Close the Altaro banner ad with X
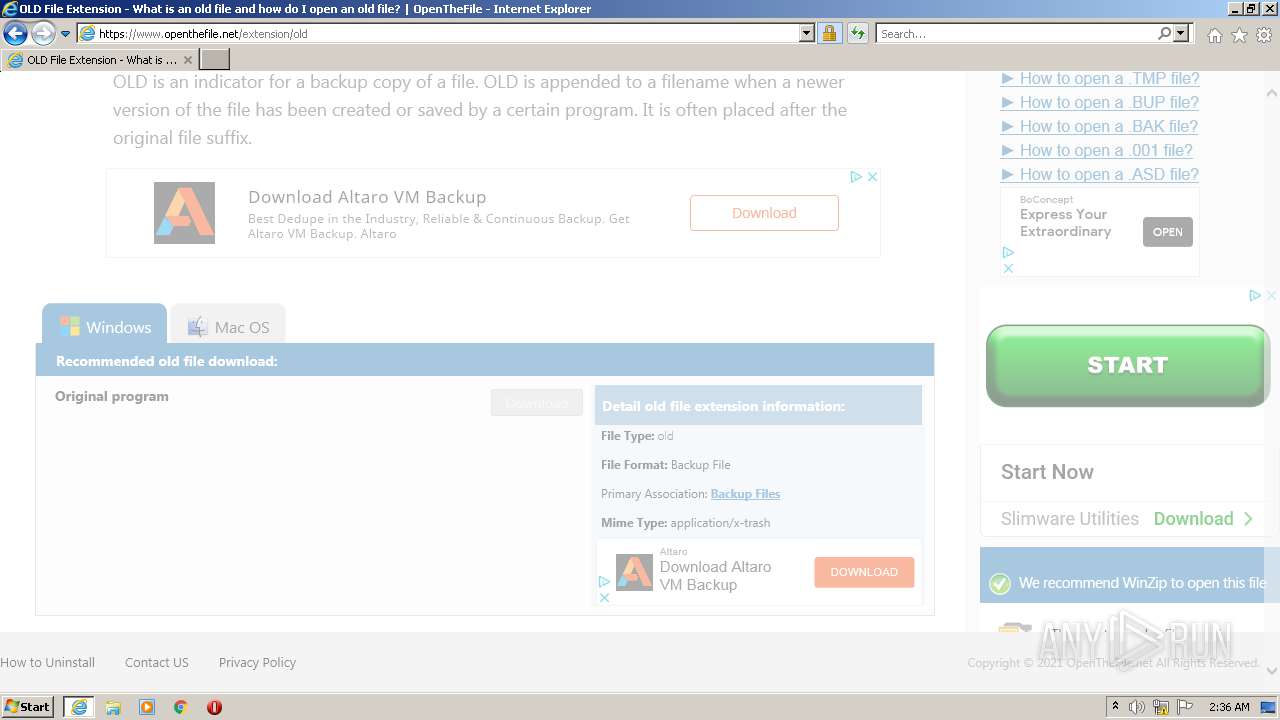The width and height of the screenshot is (1280, 720). 872,177
